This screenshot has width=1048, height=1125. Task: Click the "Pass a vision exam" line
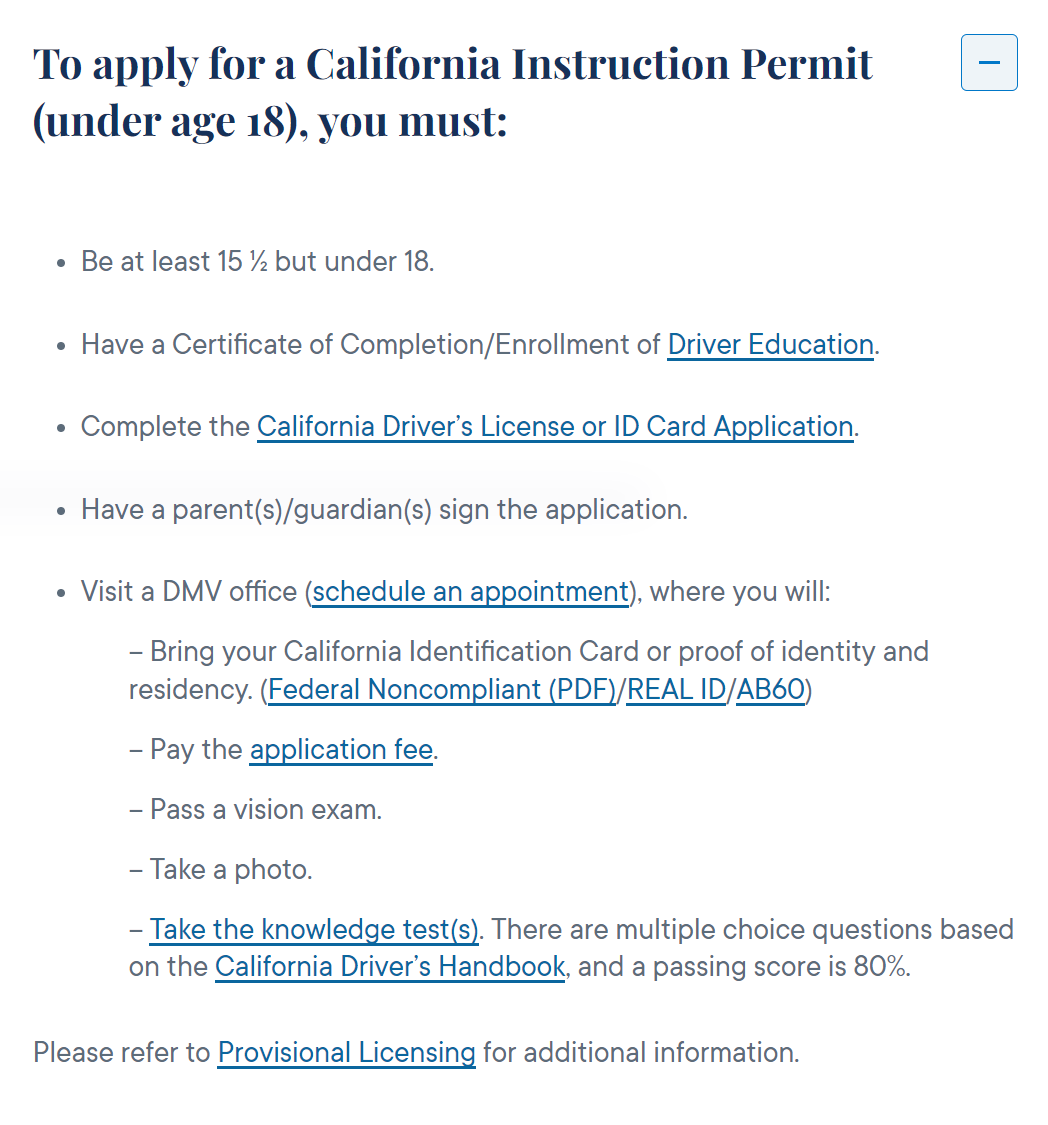coord(265,810)
